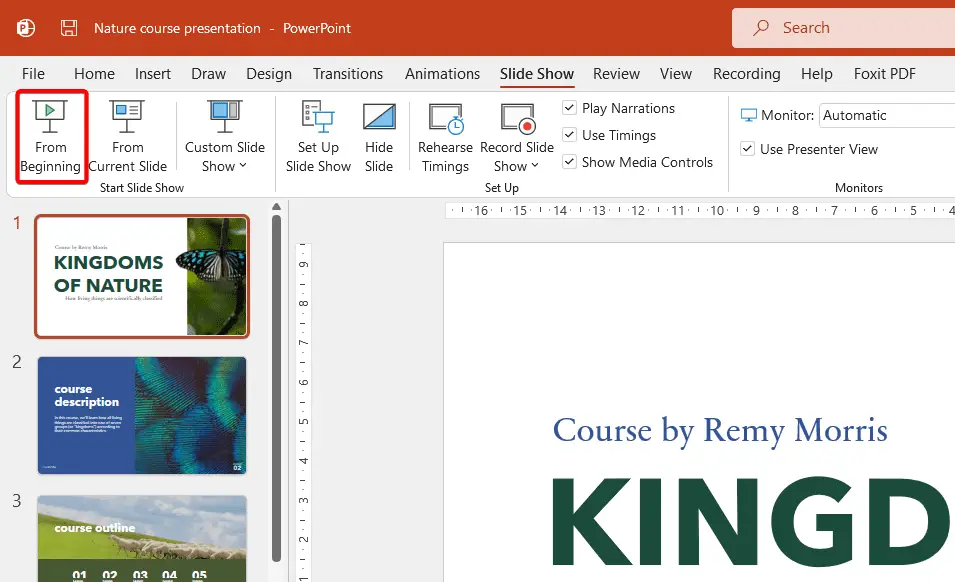Start slide show From Beginning
The height and width of the screenshot is (582, 955).
coord(51,137)
